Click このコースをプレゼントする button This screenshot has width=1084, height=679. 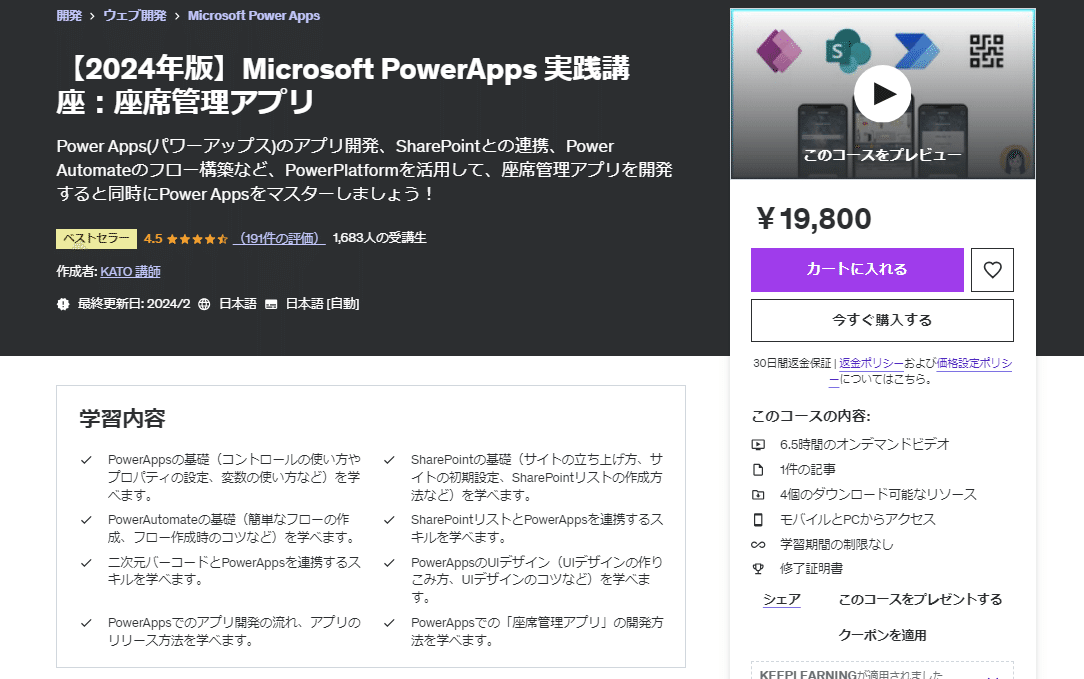[920, 599]
